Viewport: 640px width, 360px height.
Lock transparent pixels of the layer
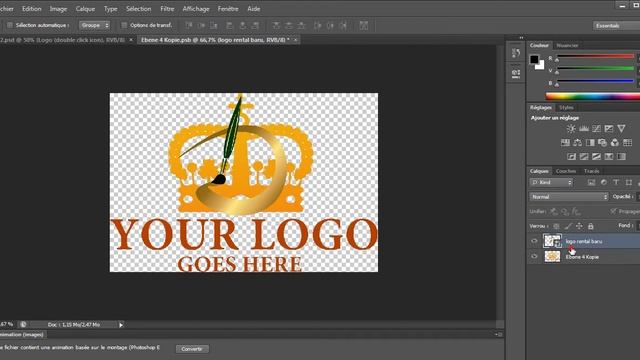pyautogui.click(x=556, y=226)
